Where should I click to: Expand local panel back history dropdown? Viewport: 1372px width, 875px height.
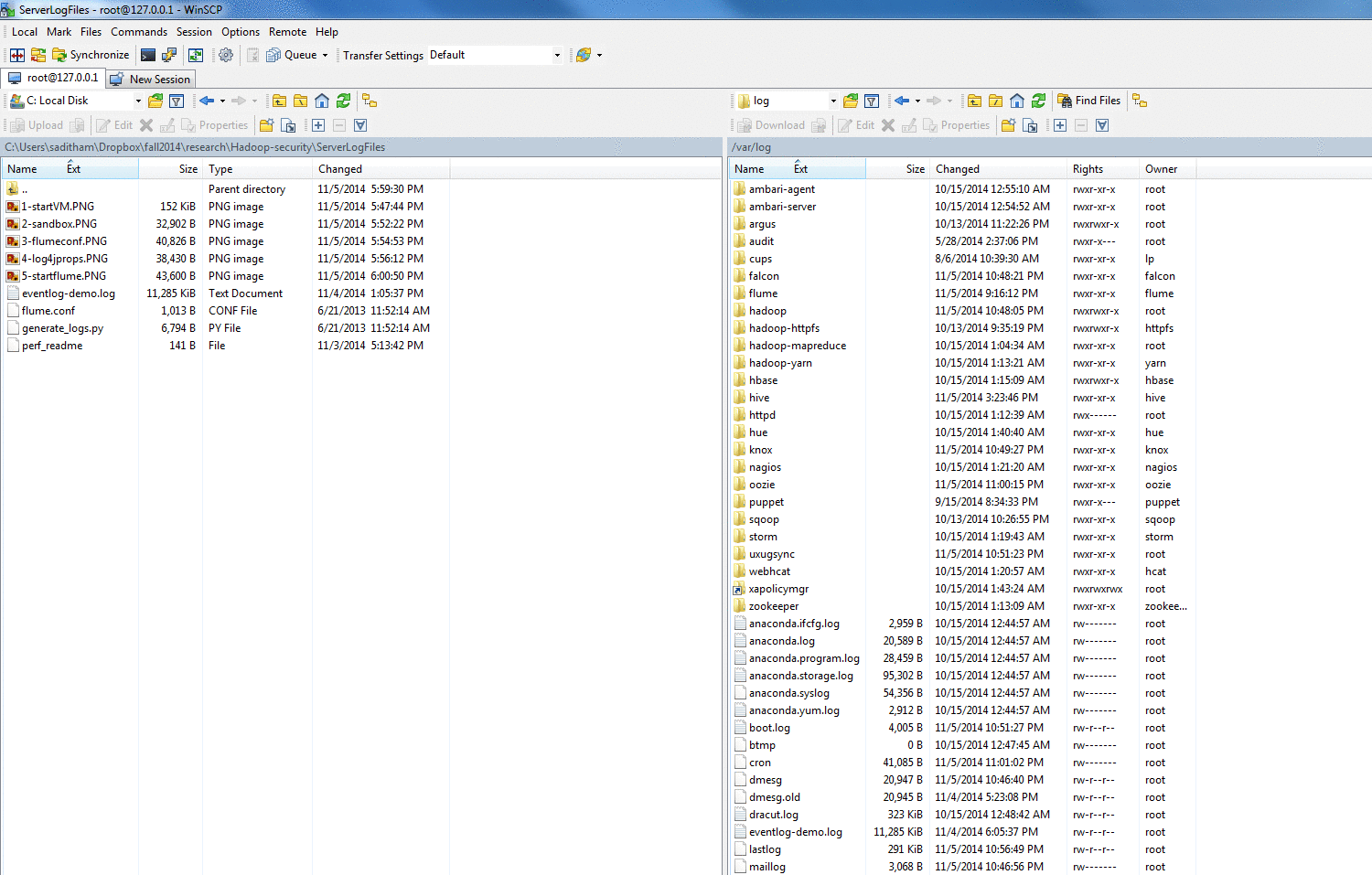(222, 101)
